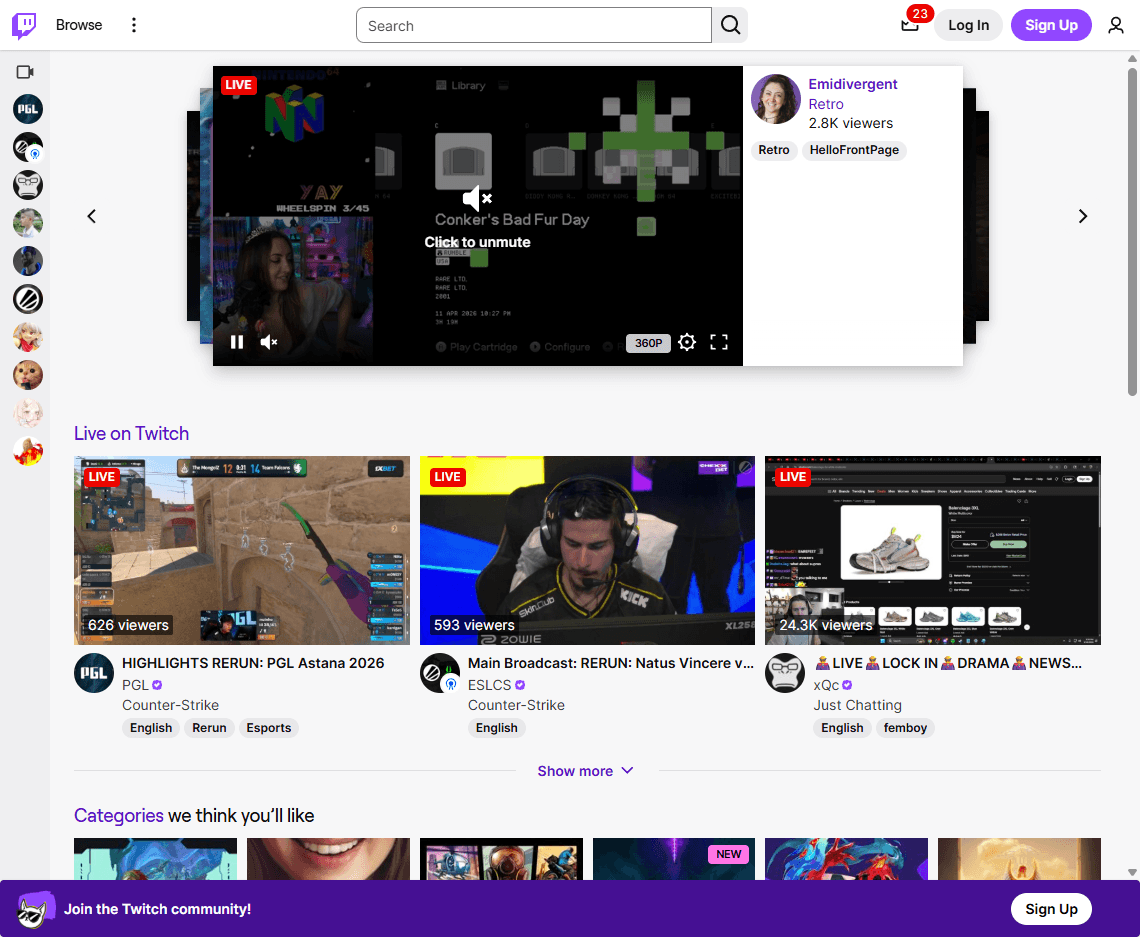Open fourth sidebar channel avatar
The image size is (1140, 937).
(28, 223)
